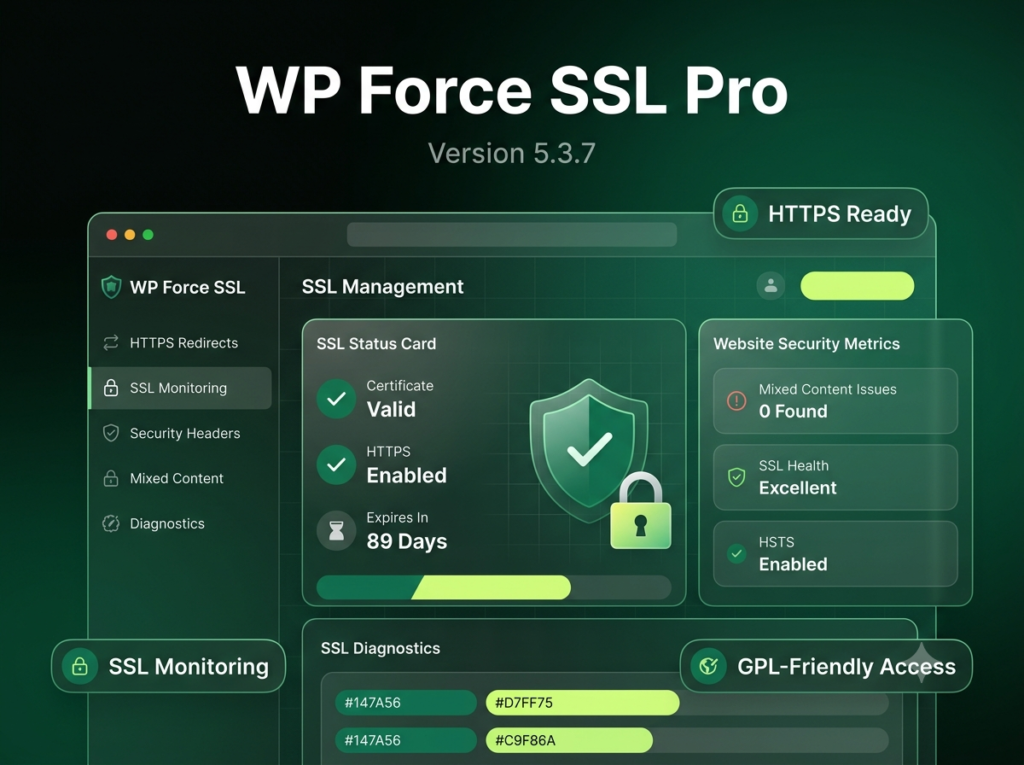The height and width of the screenshot is (765, 1024).
Task: Click the HTTPS Ready badge
Action: click(821, 214)
